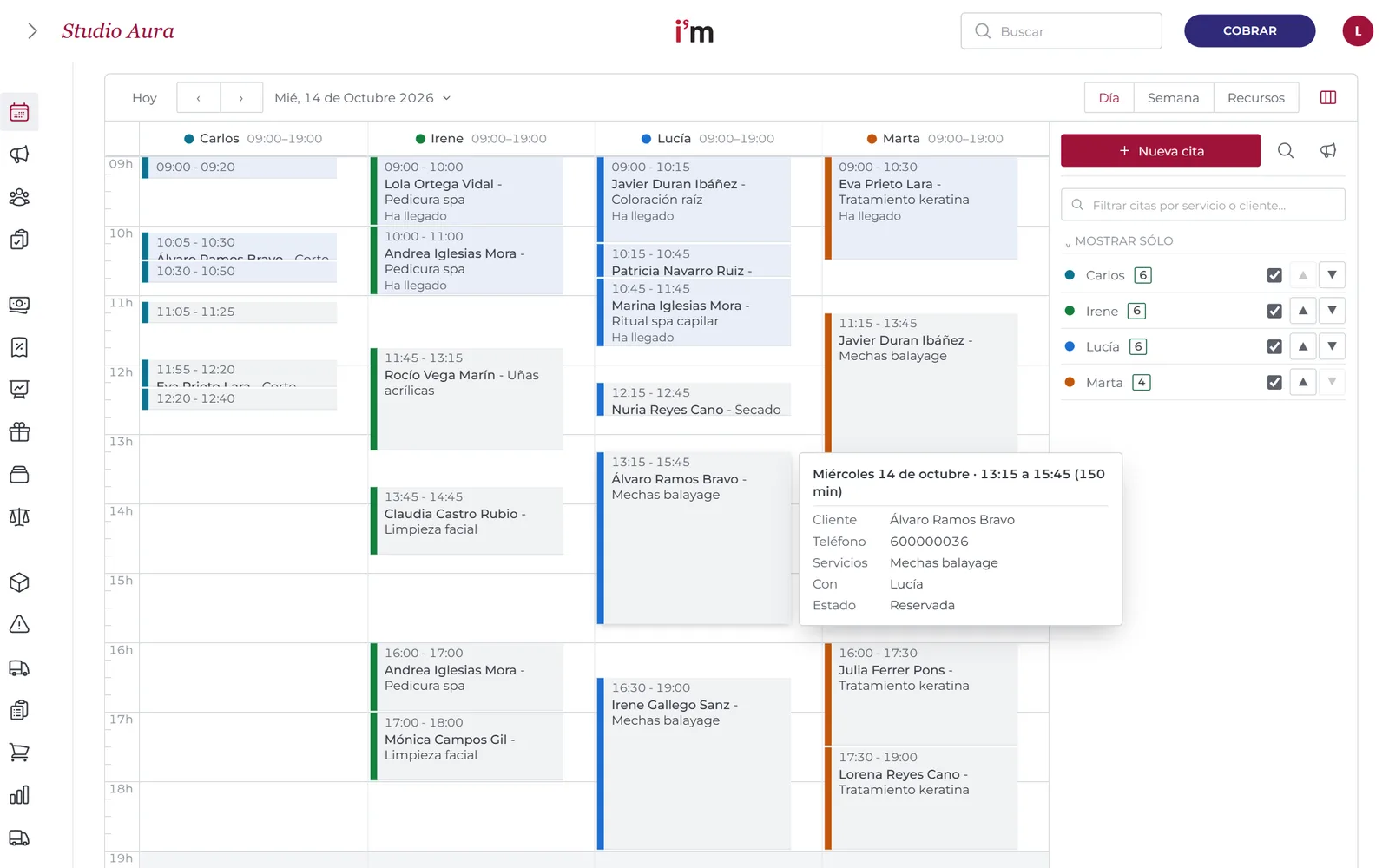The width and height of the screenshot is (1389, 868).
Task: Open Rocío Vega Marín Uñas acrílicas appointment
Action: coord(467,399)
